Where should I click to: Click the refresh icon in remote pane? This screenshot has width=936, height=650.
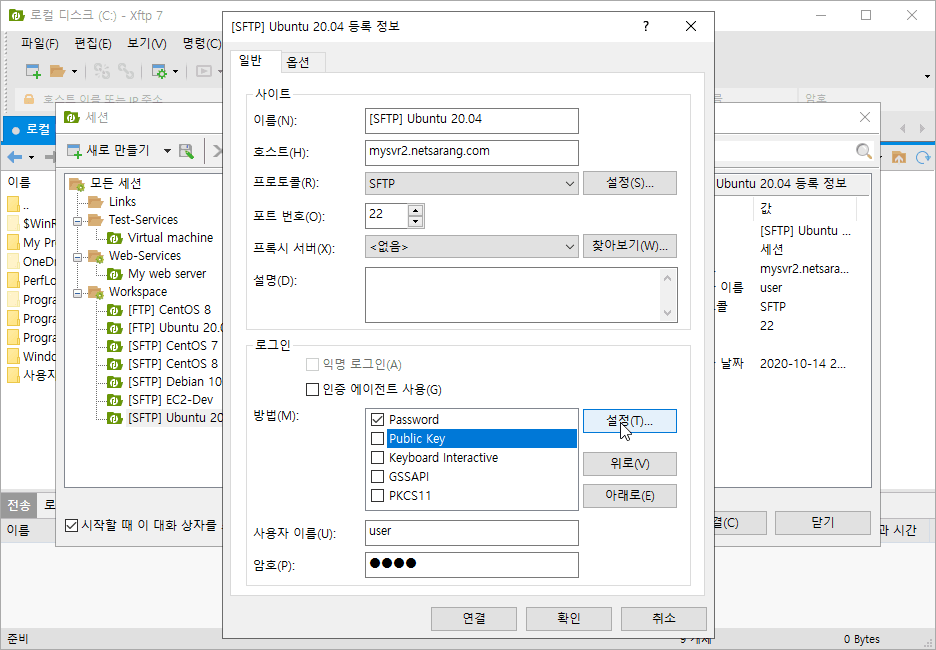(x=923, y=157)
